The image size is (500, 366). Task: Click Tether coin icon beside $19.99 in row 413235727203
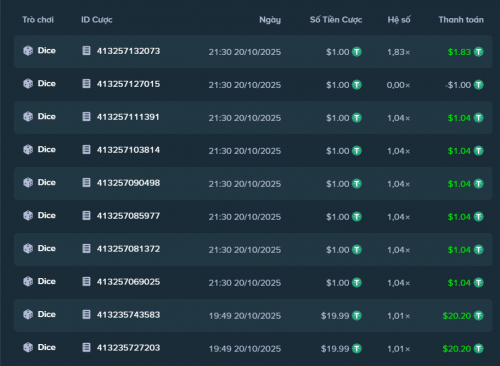(357, 349)
